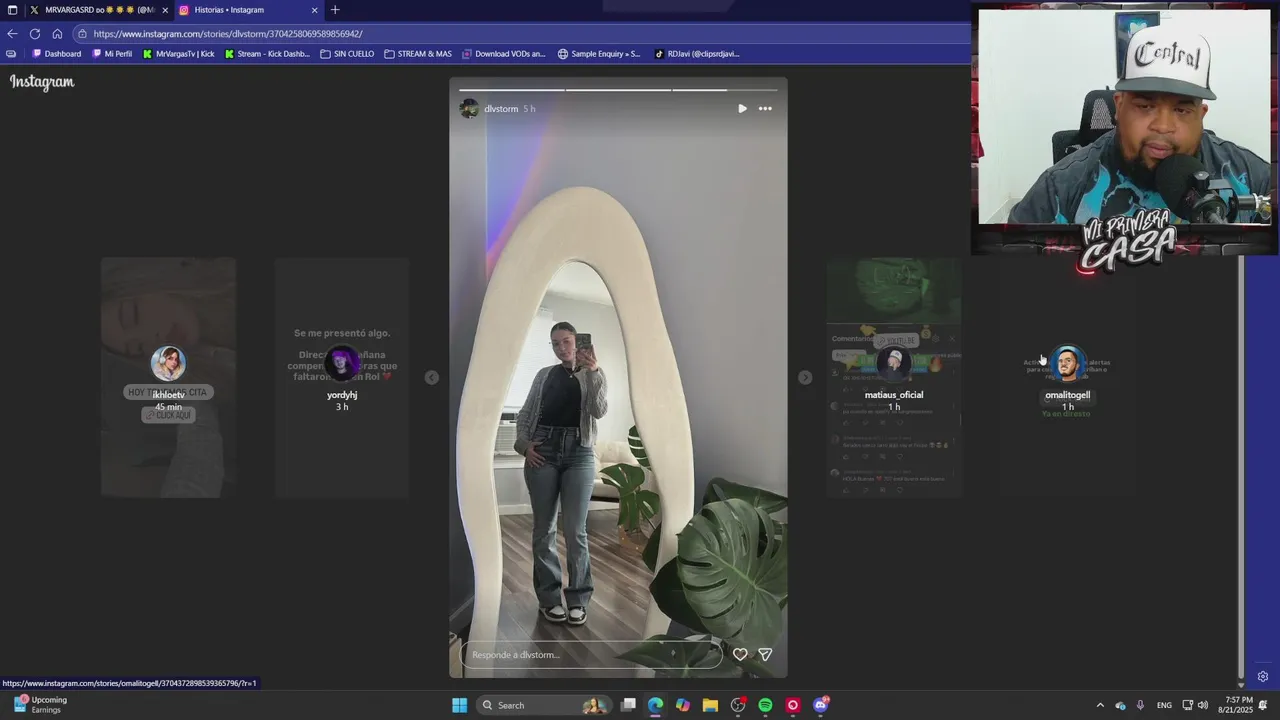The width and height of the screenshot is (1280, 720).
Task: Open the Stream - Kick Dashb... bookmark
Action: [267, 54]
